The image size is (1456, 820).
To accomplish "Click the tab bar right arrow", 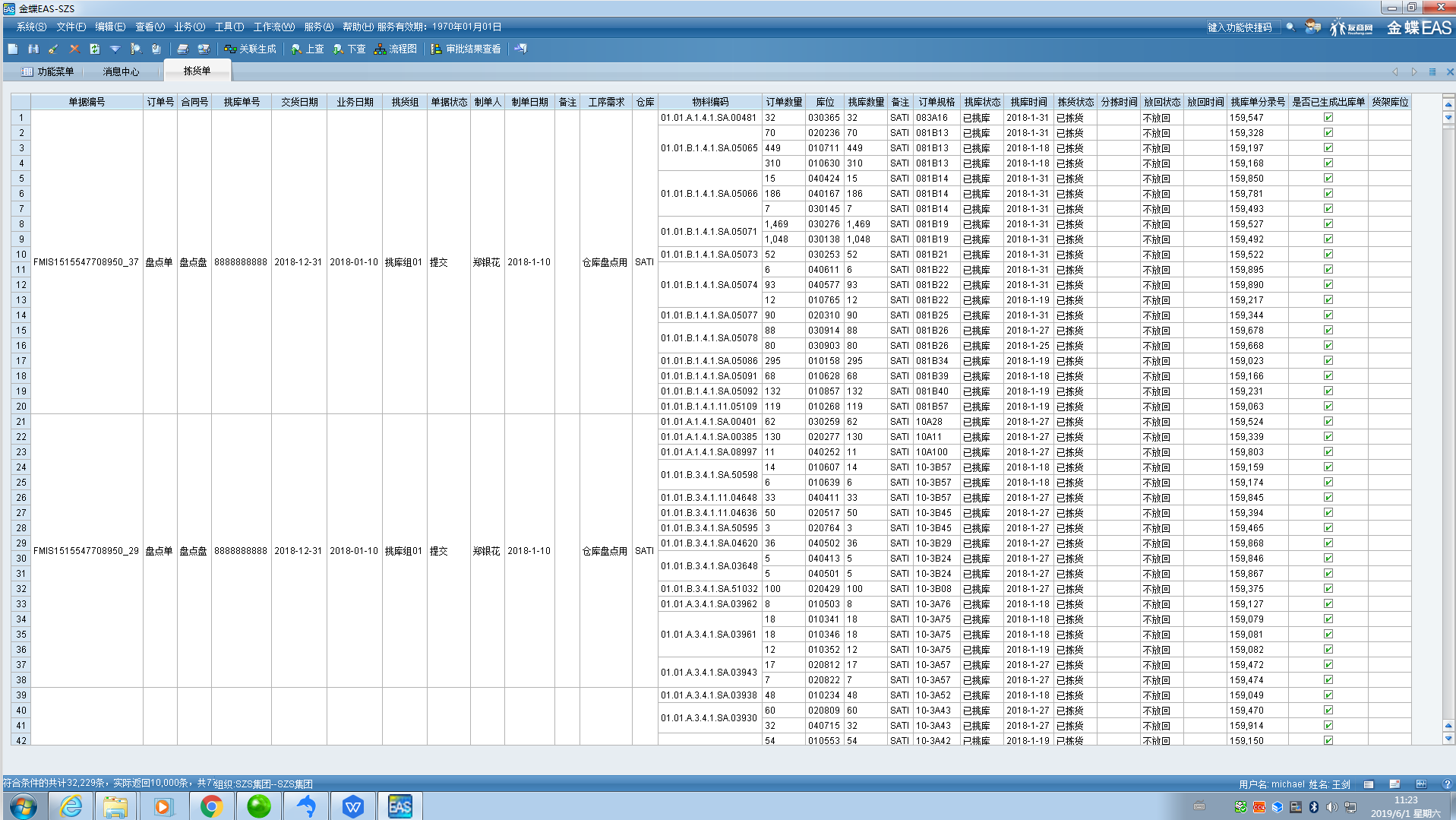I will point(1413,71).
